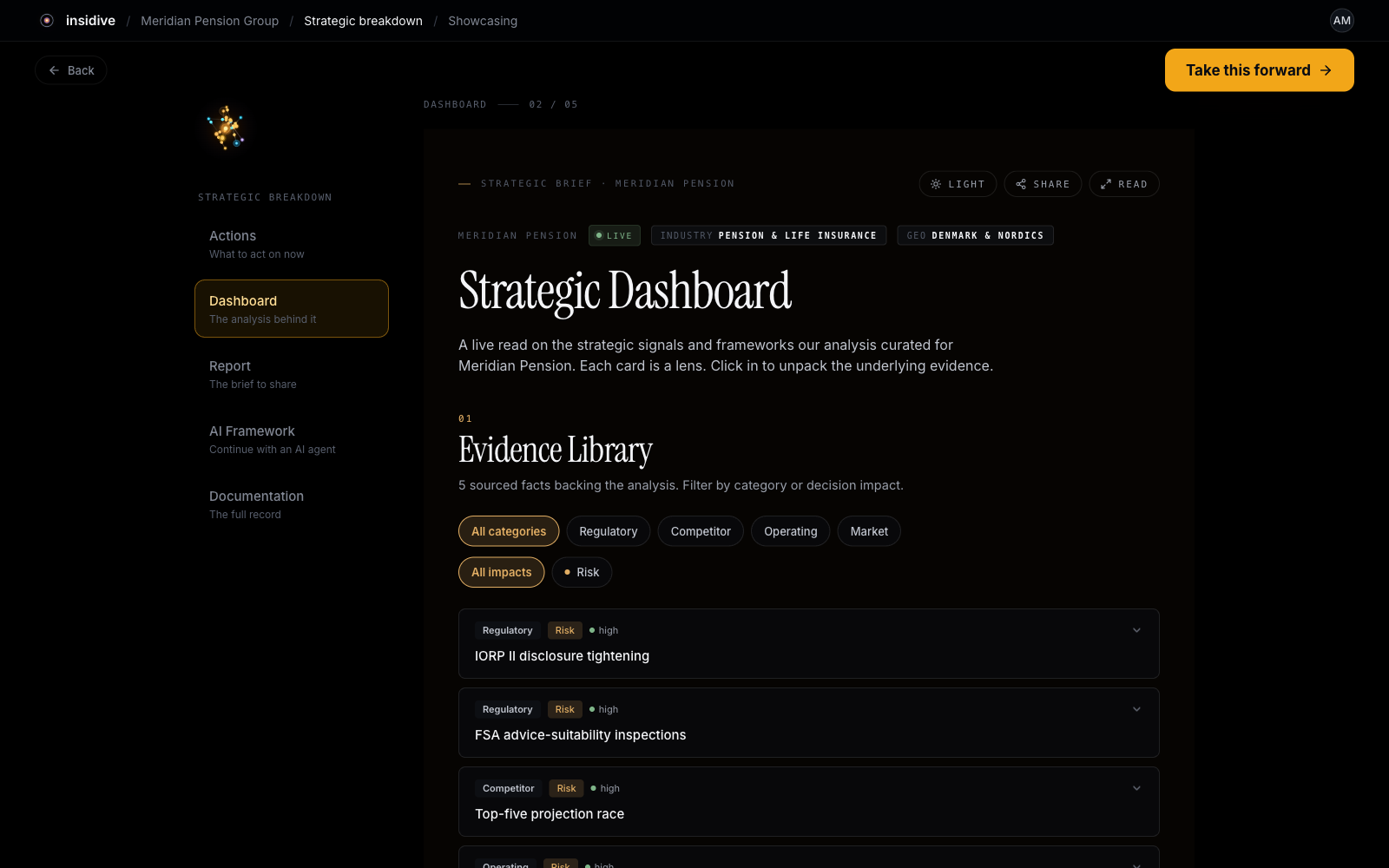Click the LIVE status badge
This screenshot has height=868, width=1389.
coord(615,235)
